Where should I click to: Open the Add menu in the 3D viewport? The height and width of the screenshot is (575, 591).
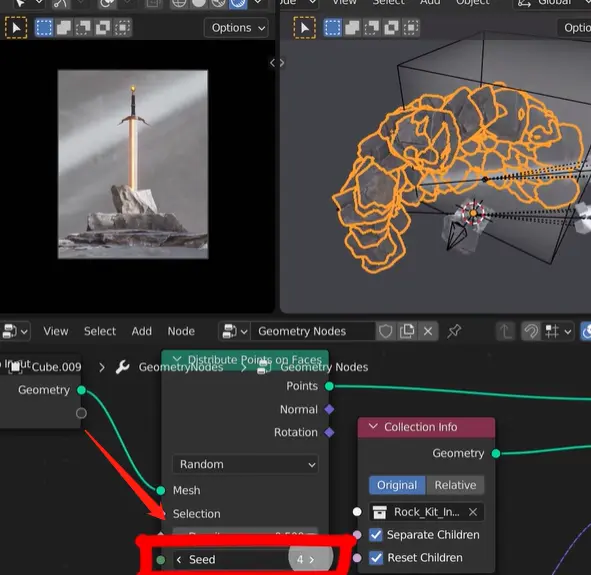point(430,3)
